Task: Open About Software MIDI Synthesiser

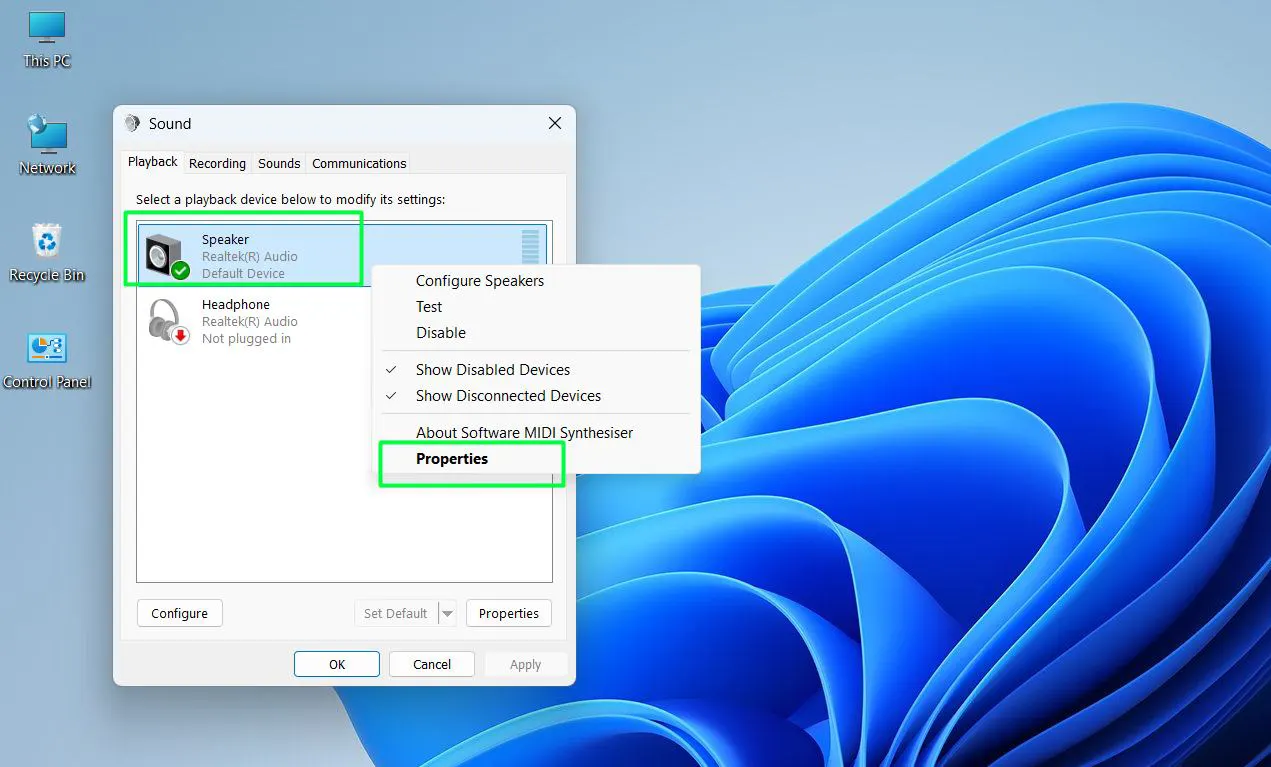Action: (x=525, y=432)
